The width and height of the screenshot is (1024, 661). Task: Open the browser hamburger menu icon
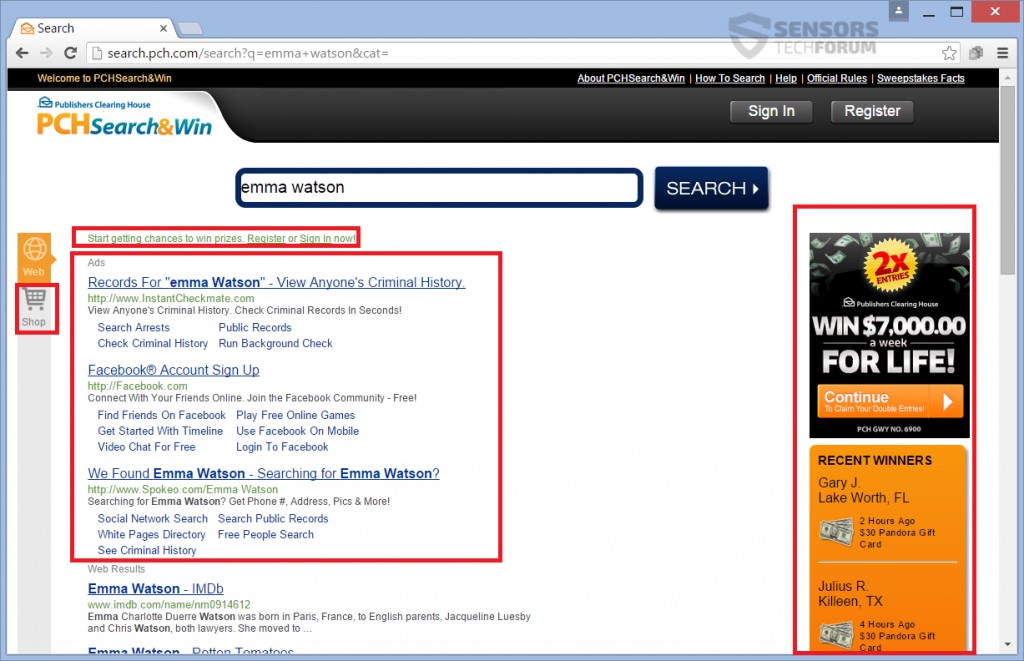click(1003, 53)
